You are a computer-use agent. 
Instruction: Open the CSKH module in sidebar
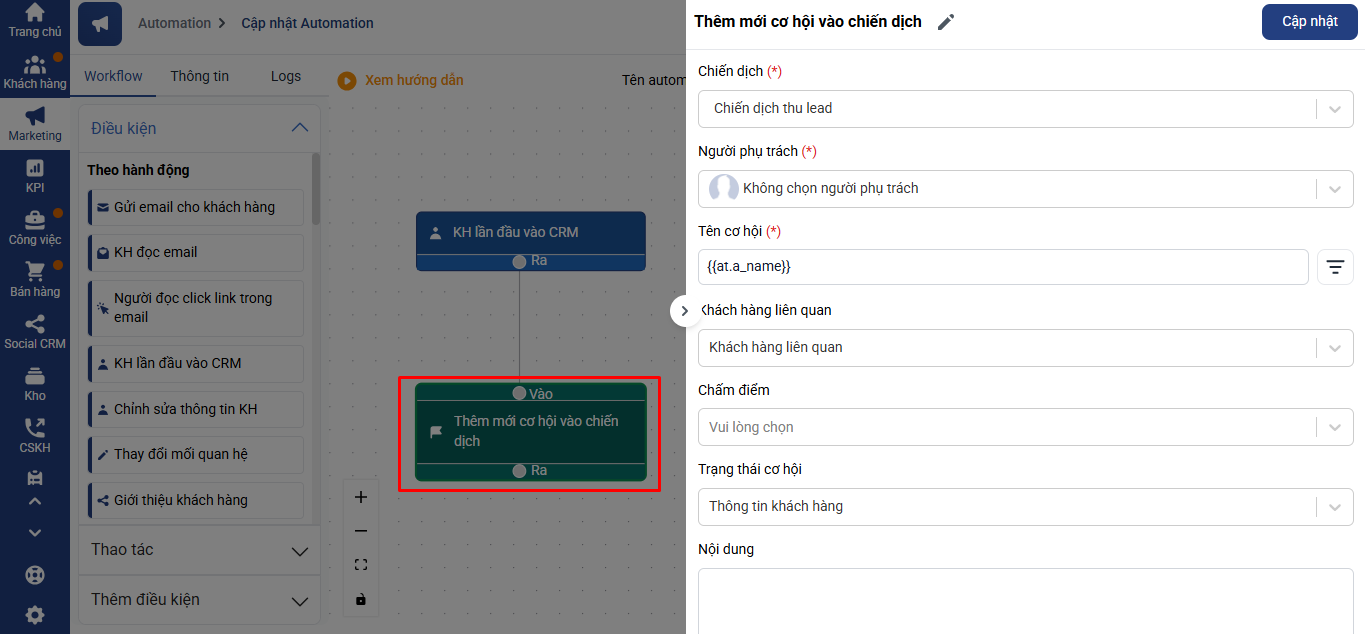pyautogui.click(x=35, y=435)
